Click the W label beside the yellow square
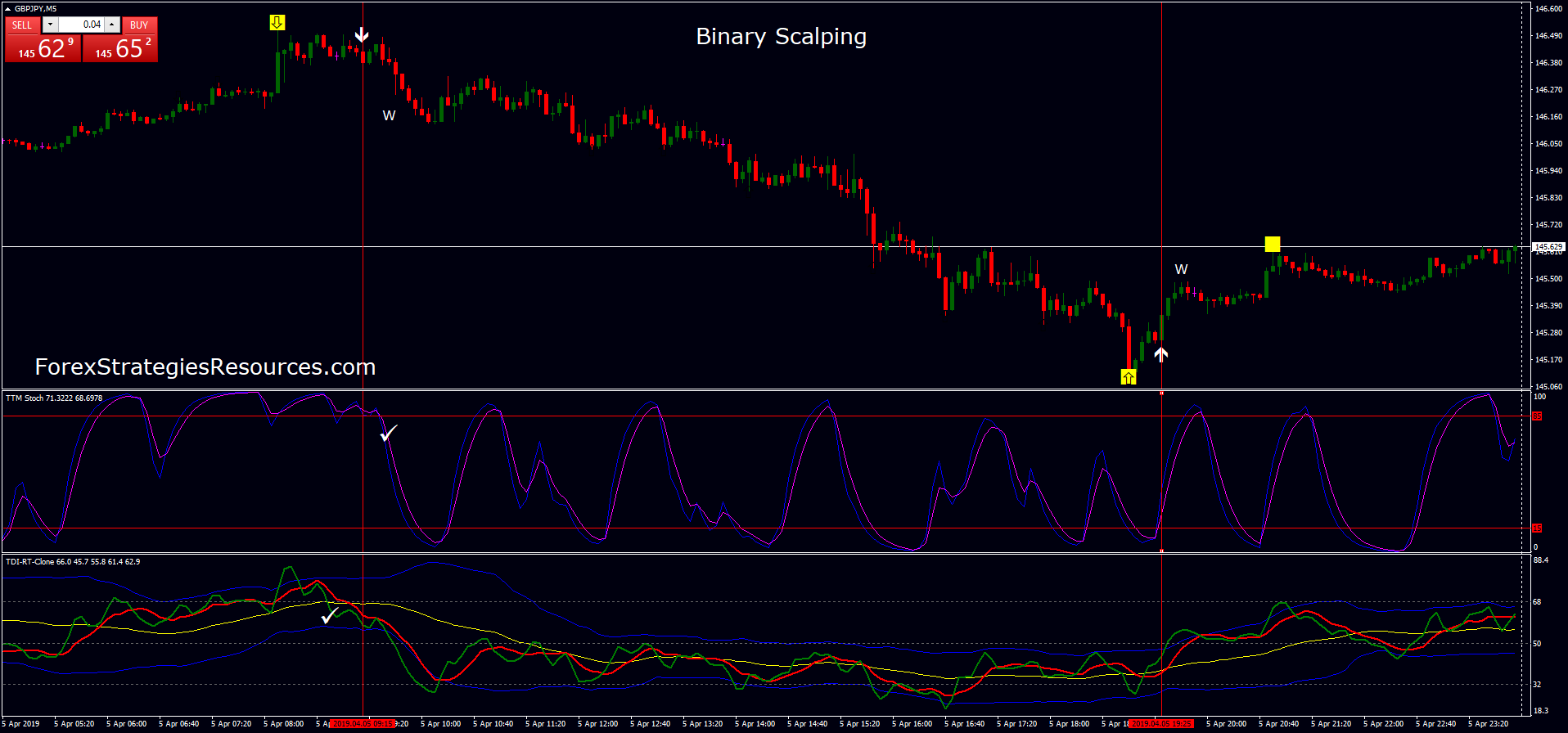Viewport: 1568px width, 733px height. [x=1181, y=269]
